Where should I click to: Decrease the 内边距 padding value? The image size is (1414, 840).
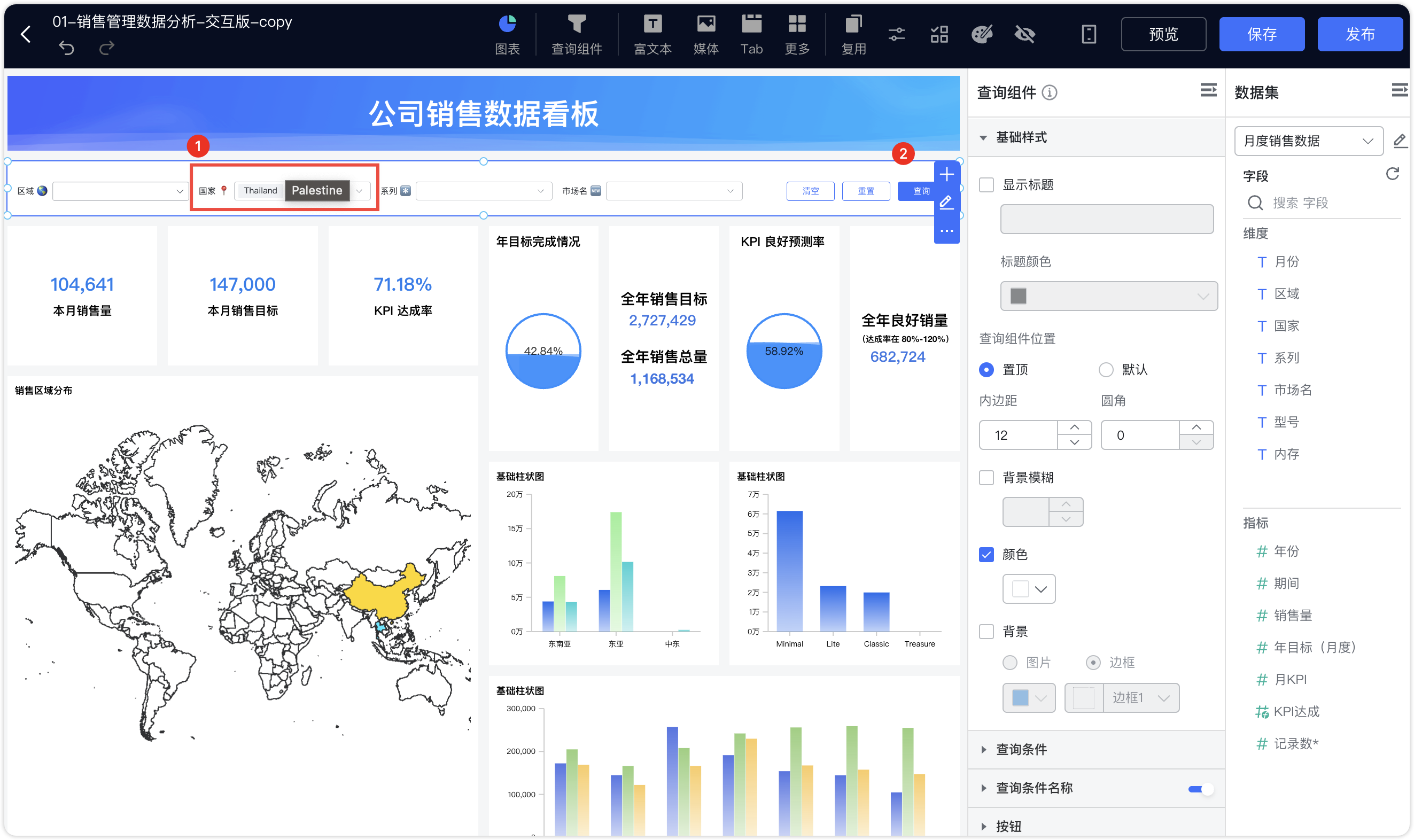click(x=1074, y=442)
